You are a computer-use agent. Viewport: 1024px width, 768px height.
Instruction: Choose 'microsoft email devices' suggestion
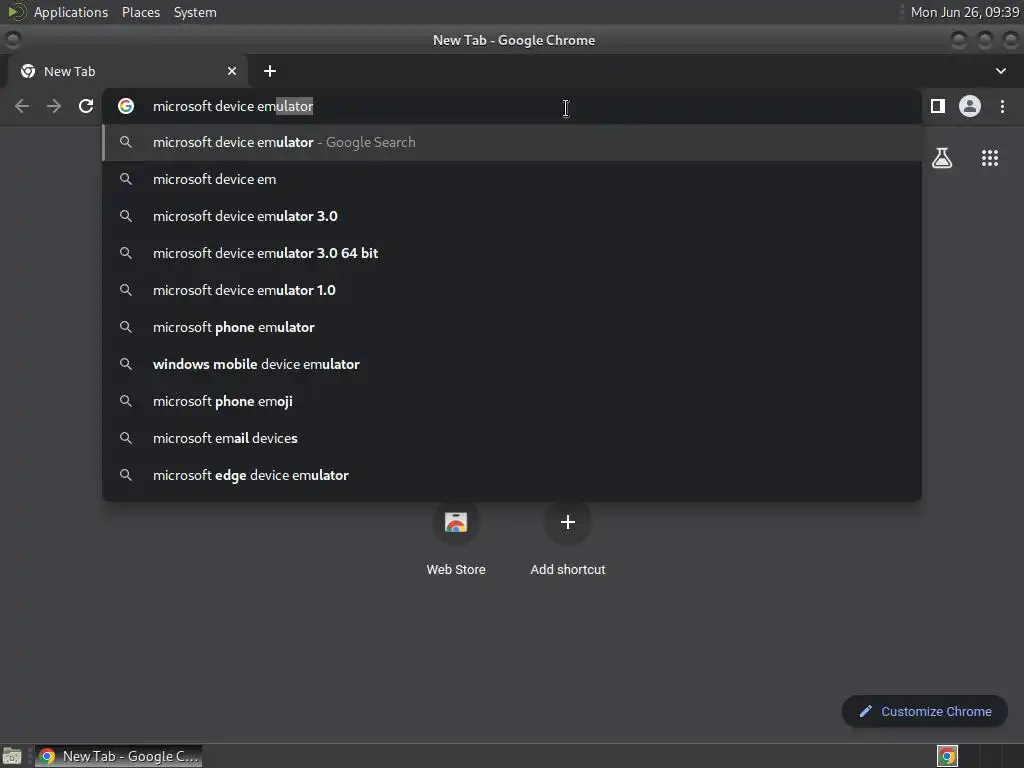tap(512, 438)
